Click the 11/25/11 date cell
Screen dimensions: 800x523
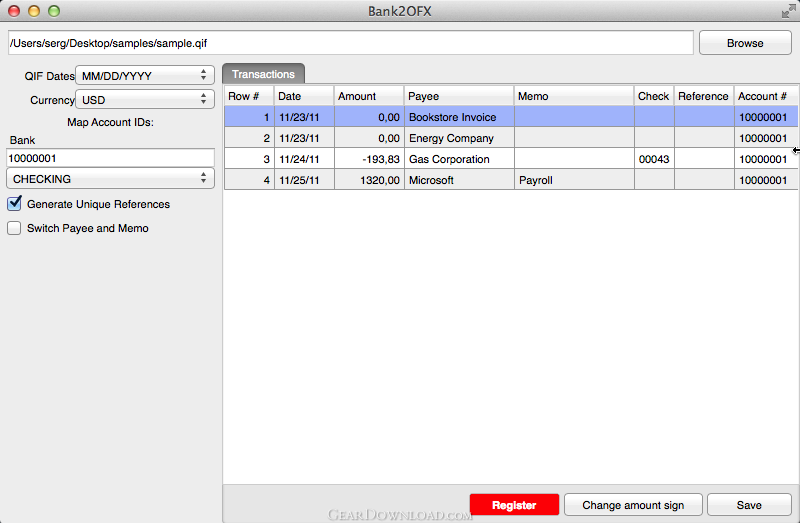click(x=304, y=180)
